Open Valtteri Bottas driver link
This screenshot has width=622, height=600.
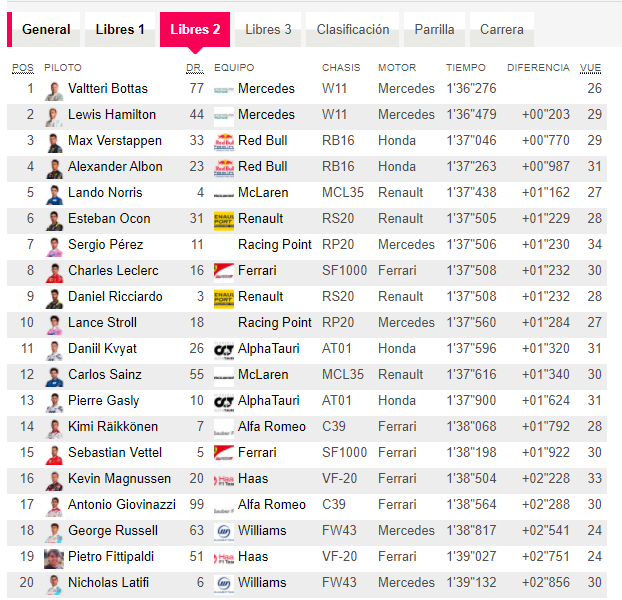[x=108, y=88]
